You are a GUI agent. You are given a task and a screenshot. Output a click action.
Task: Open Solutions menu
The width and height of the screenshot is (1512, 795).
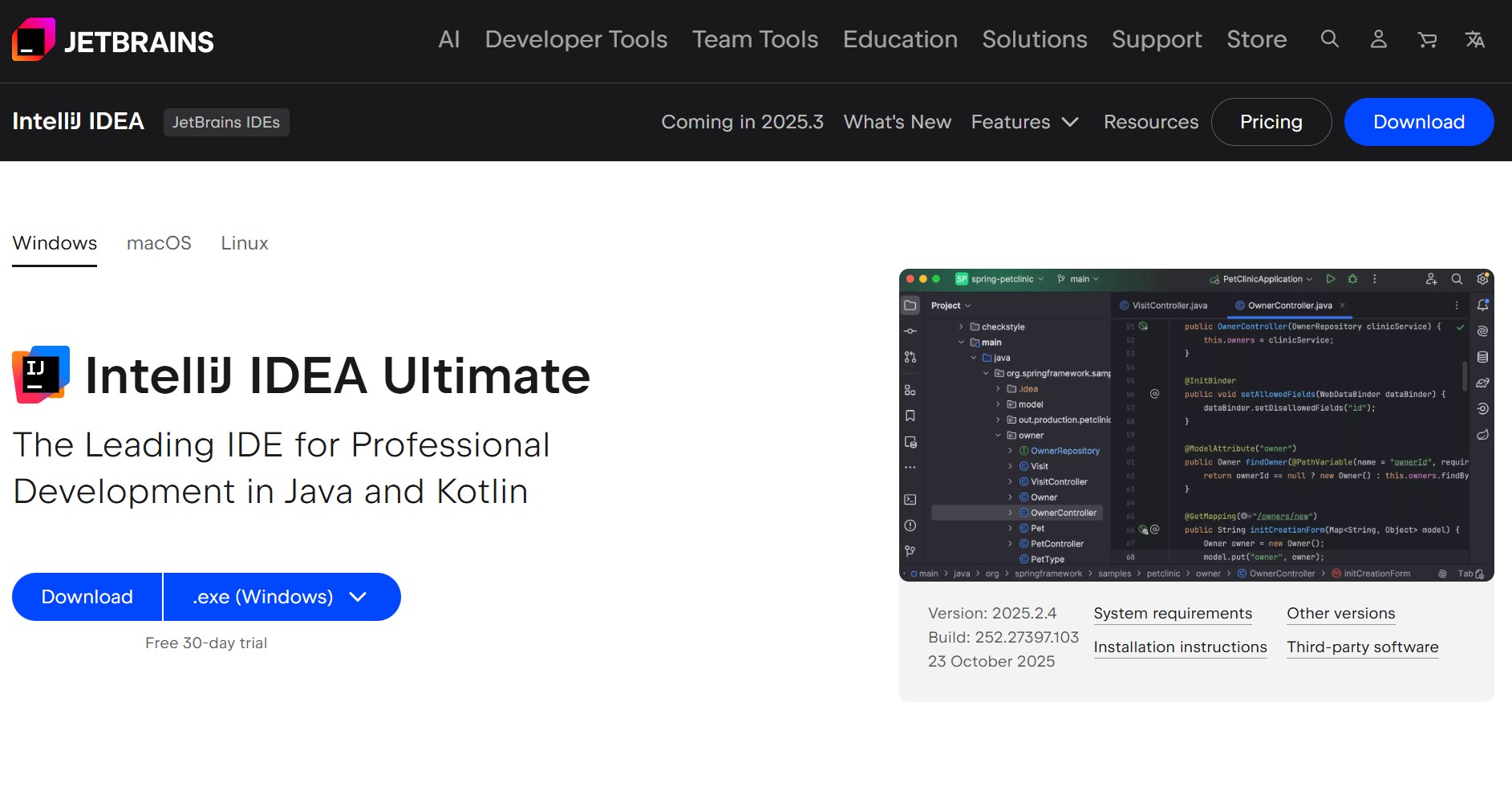coord(1035,39)
